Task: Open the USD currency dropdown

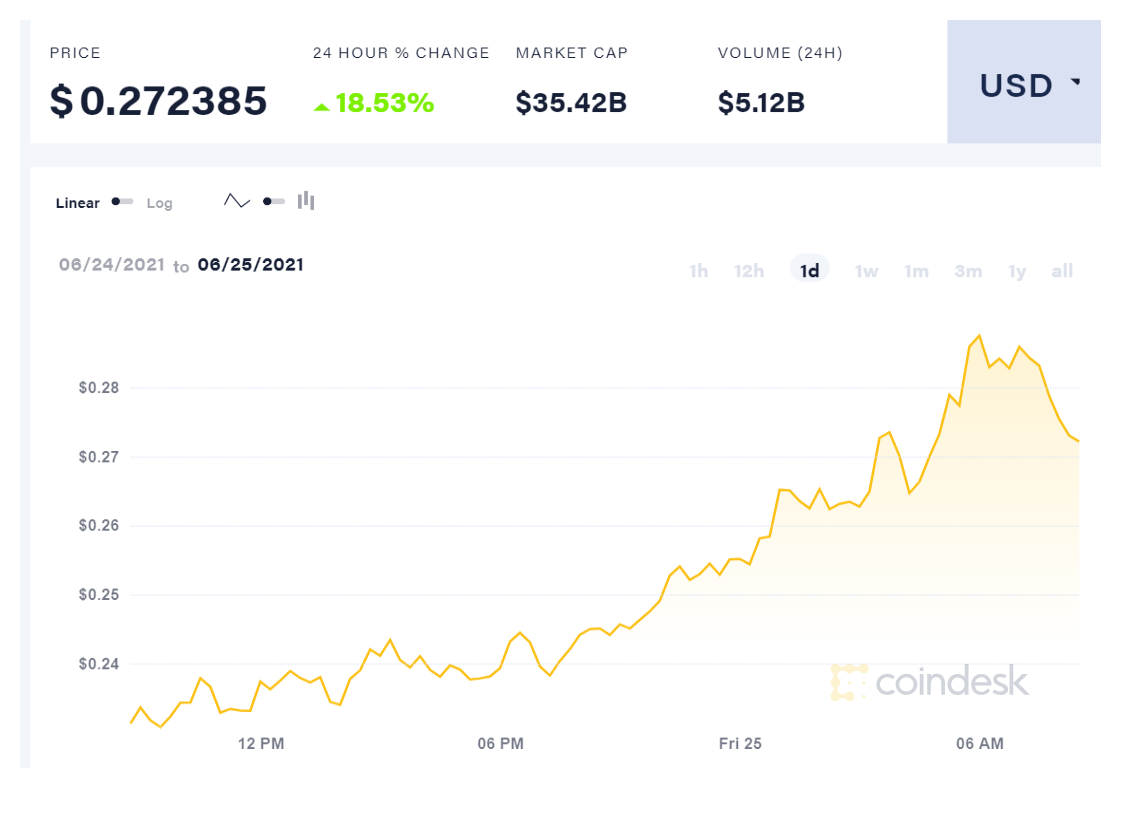Action: pyautogui.click(x=1024, y=86)
